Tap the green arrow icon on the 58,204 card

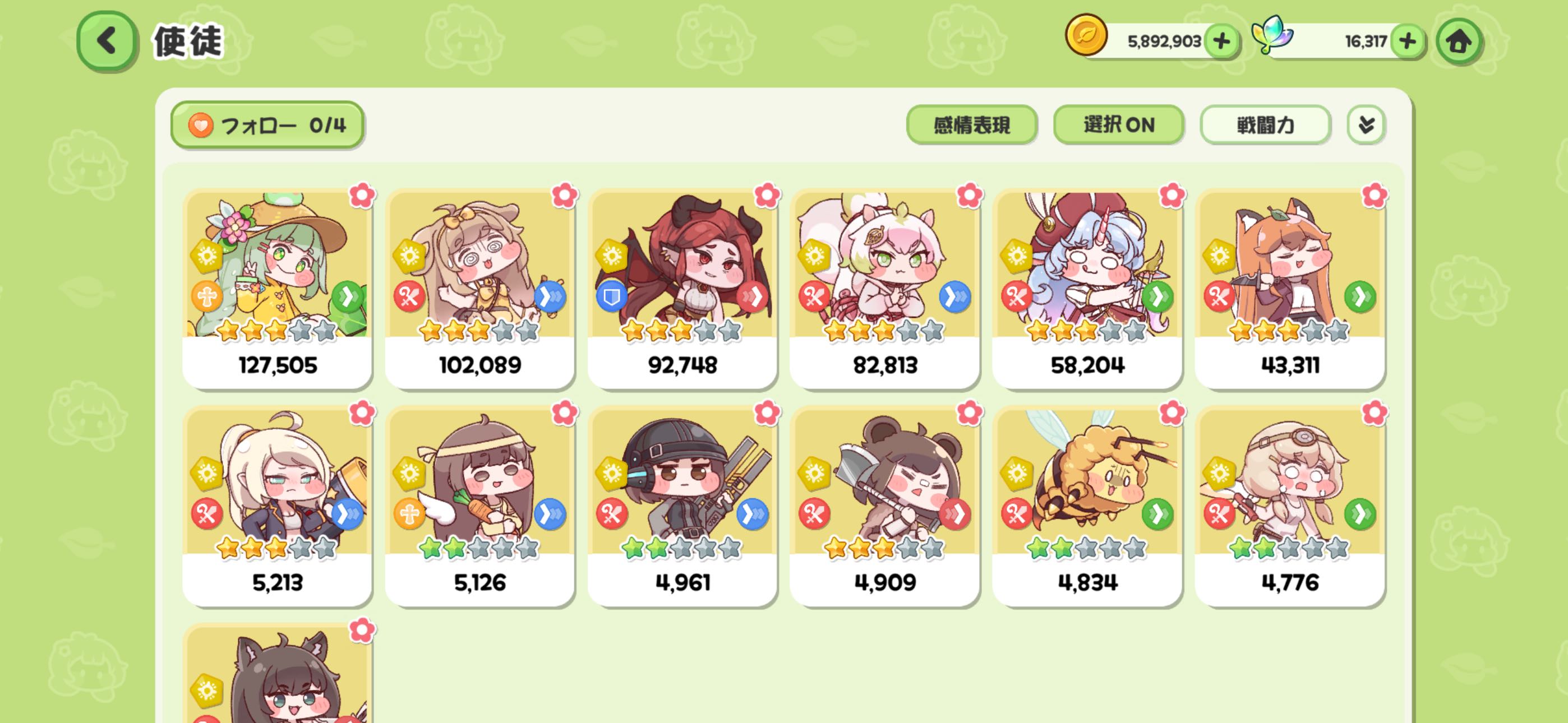click(1157, 296)
